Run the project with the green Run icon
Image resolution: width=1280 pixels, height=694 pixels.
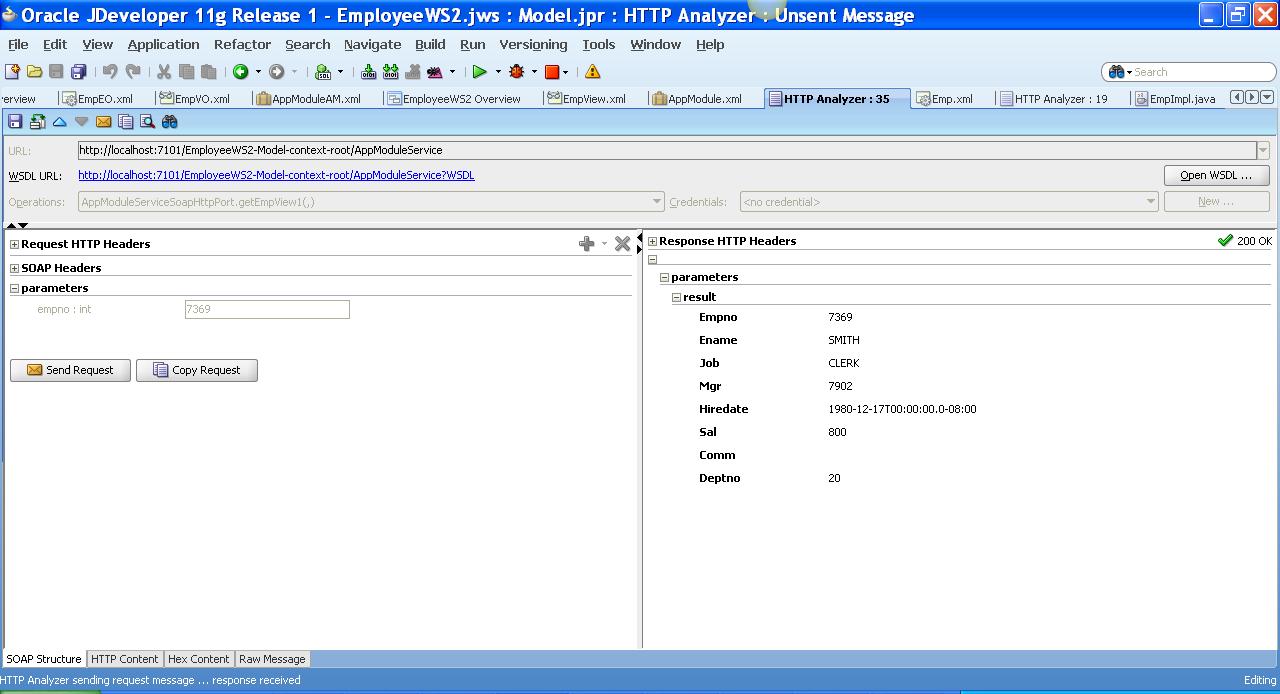pos(482,71)
